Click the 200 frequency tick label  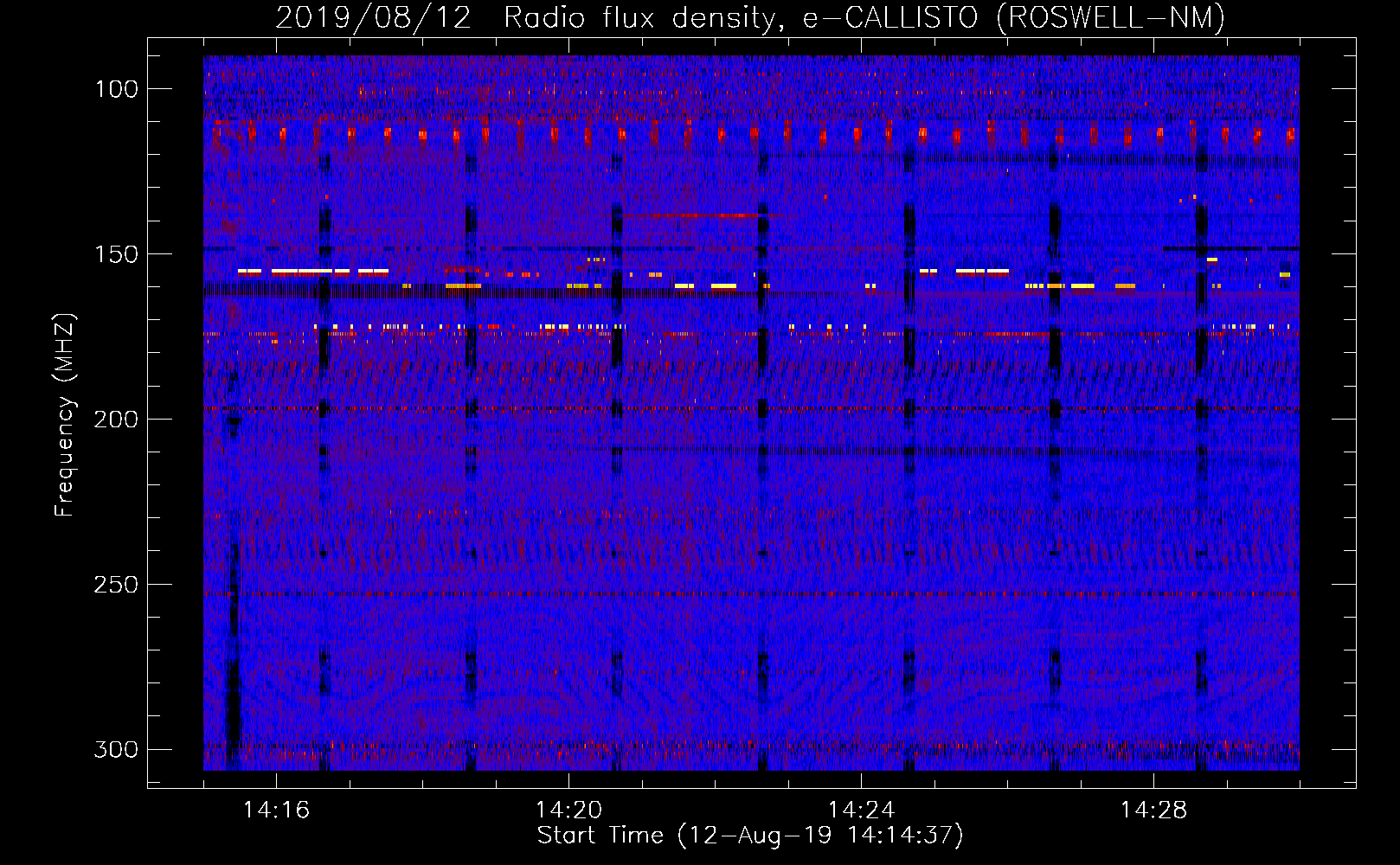[x=116, y=420]
